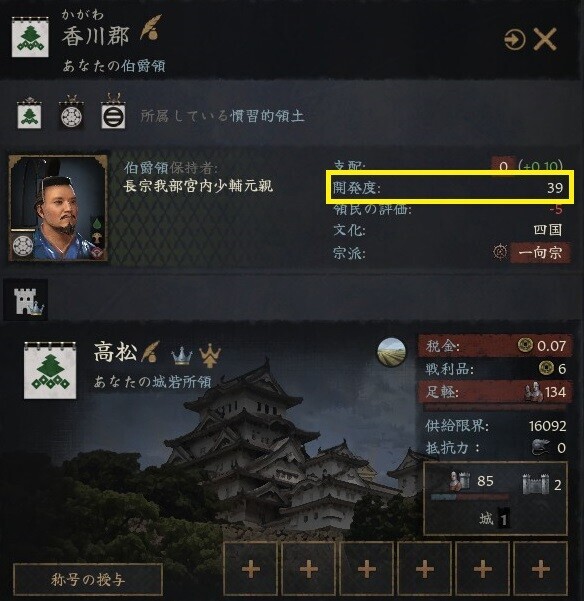Click the 称号の授与 grant title button
The height and width of the screenshot is (601, 584).
click(88, 579)
